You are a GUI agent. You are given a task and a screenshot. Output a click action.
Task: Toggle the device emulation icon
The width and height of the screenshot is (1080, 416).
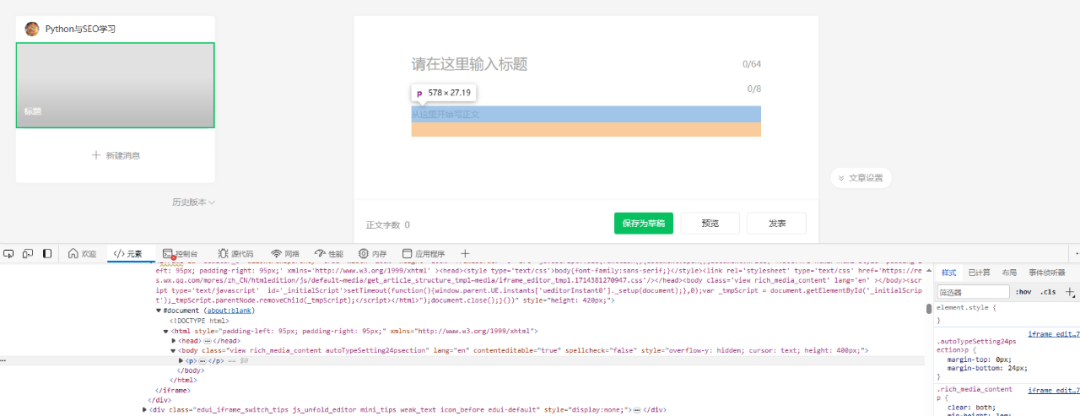click(x=28, y=253)
